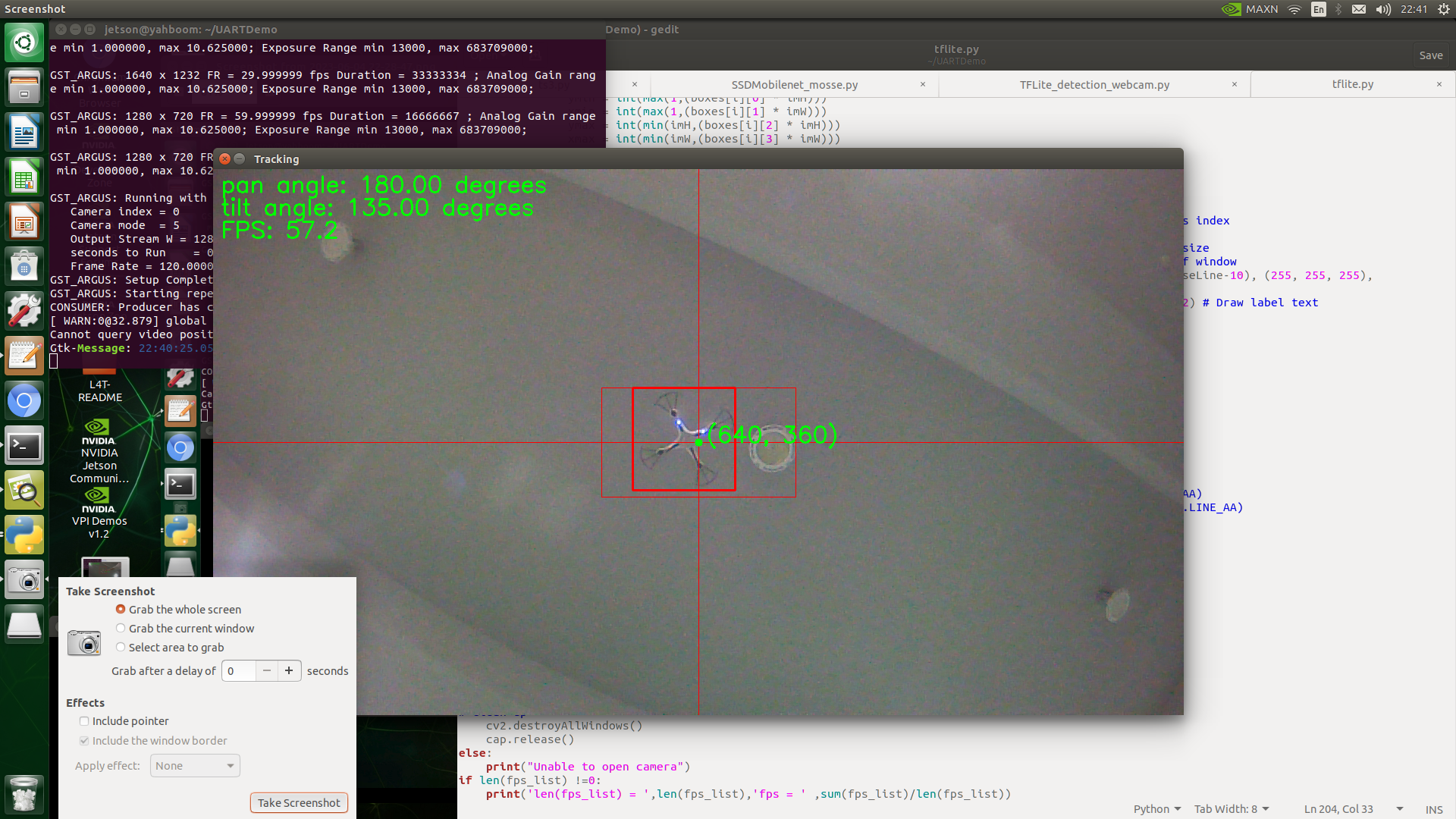This screenshot has width=1456, height=819.
Task: Launch the Terminal from the dock
Action: coord(24,446)
